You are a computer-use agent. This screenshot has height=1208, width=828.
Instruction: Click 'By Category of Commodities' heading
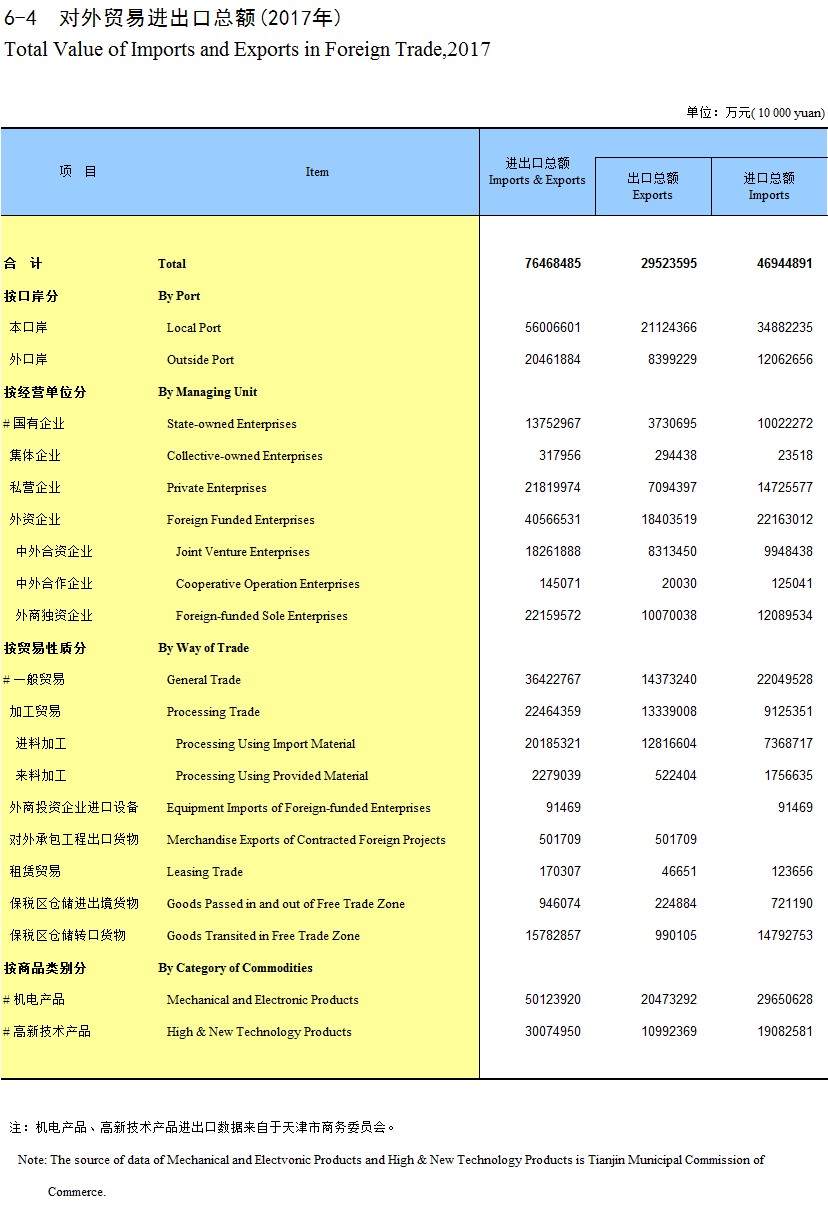[235, 968]
